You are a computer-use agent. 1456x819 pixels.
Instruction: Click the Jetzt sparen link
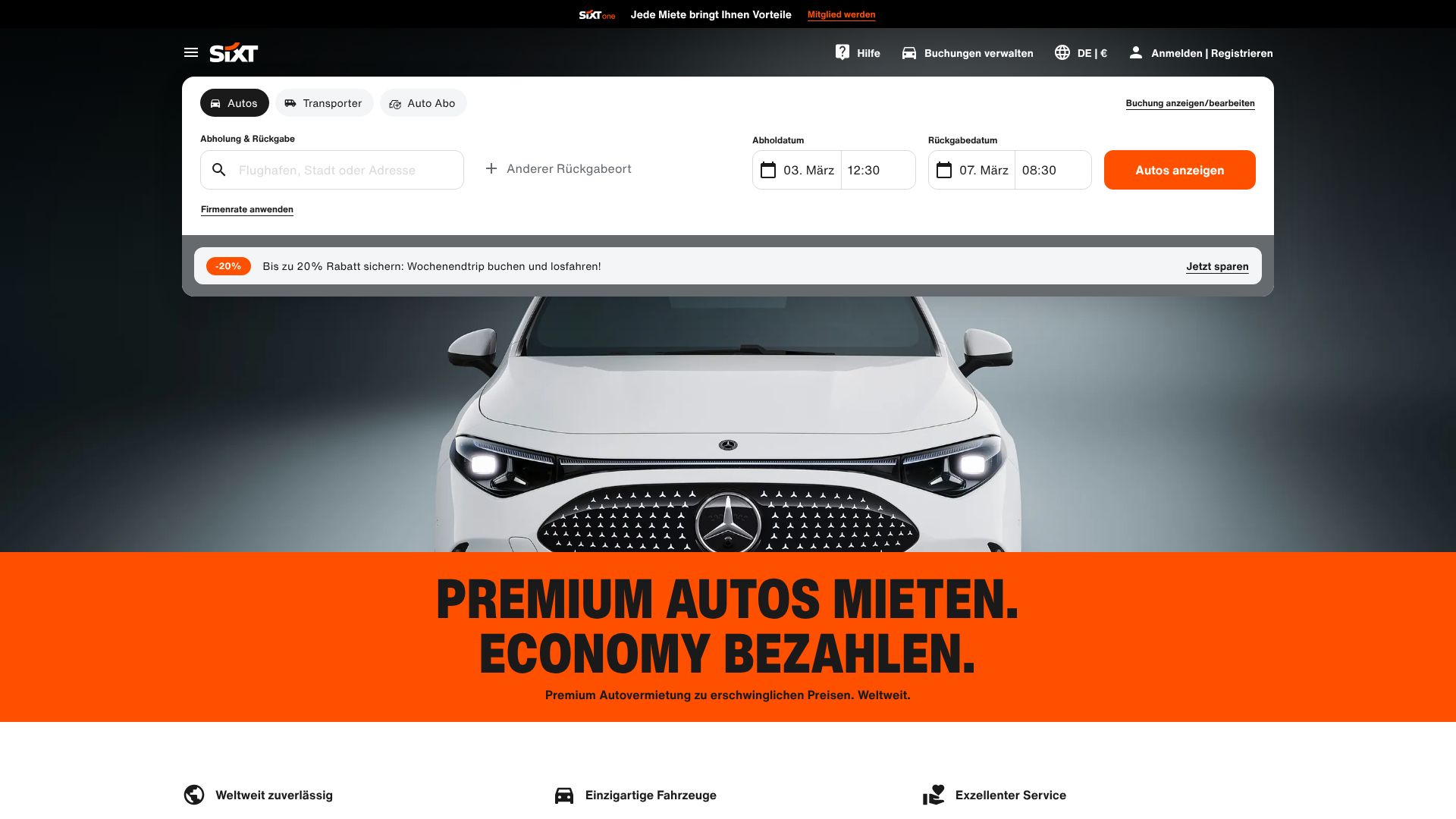(x=1217, y=266)
